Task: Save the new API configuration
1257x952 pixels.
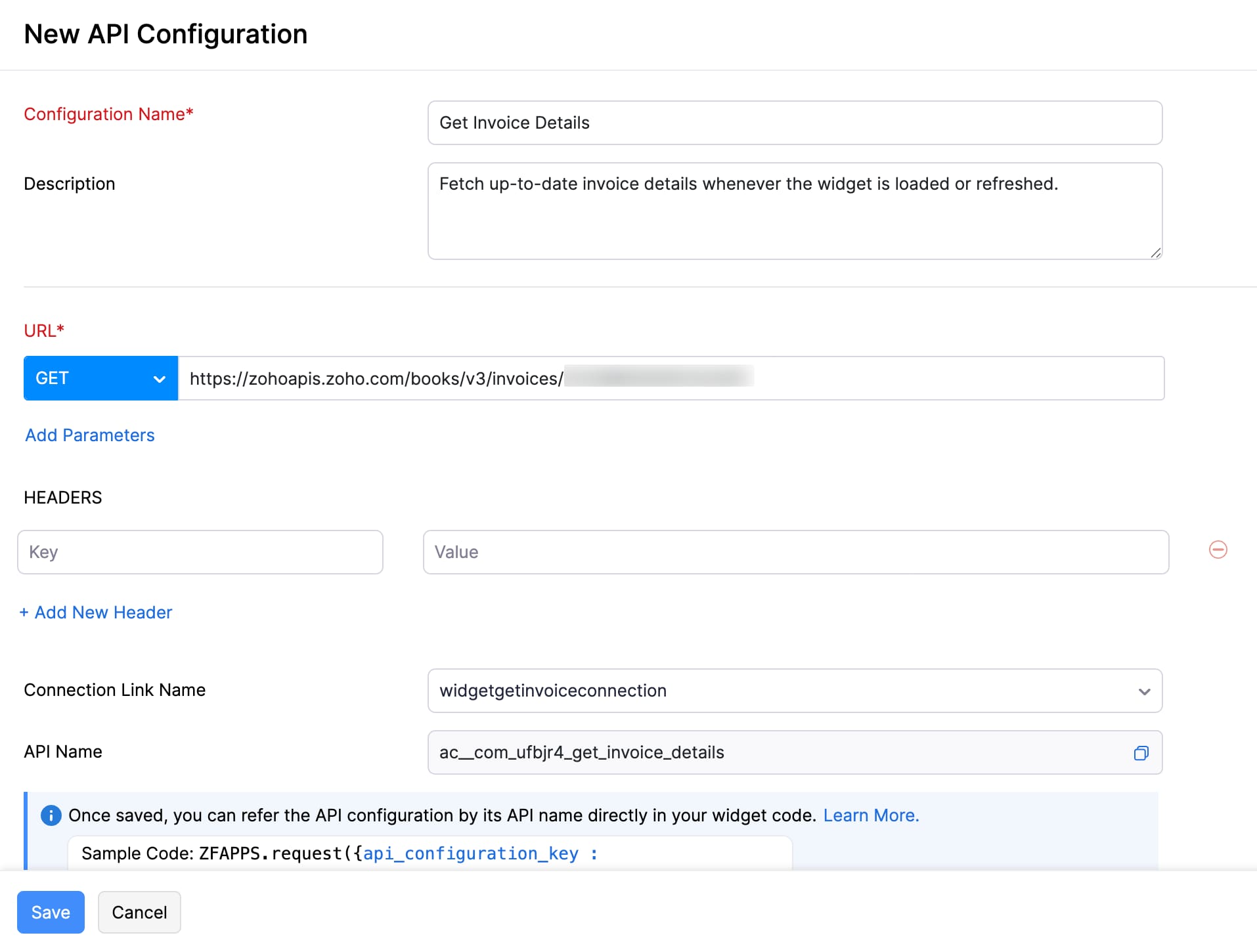Action: coord(51,912)
